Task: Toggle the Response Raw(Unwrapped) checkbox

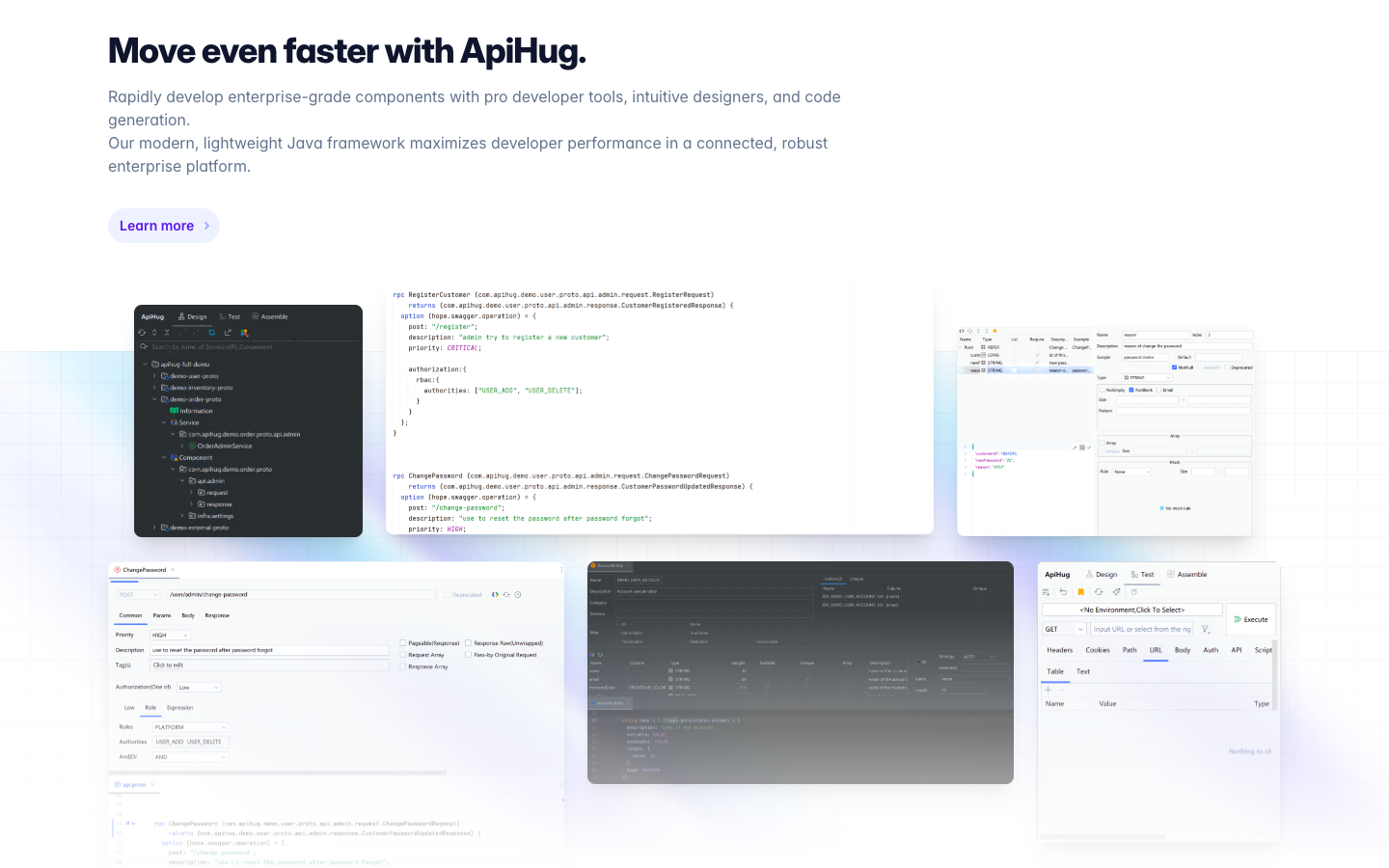Action: pos(468,643)
